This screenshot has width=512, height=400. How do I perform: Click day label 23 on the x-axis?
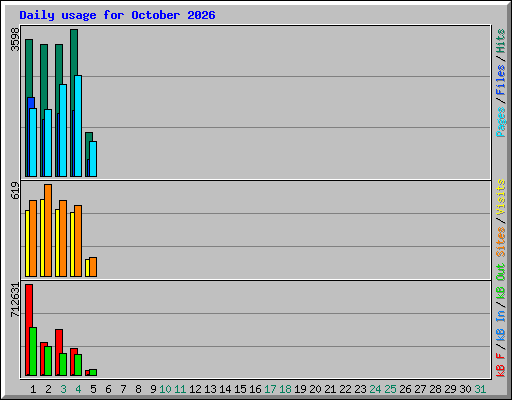coord(360,389)
